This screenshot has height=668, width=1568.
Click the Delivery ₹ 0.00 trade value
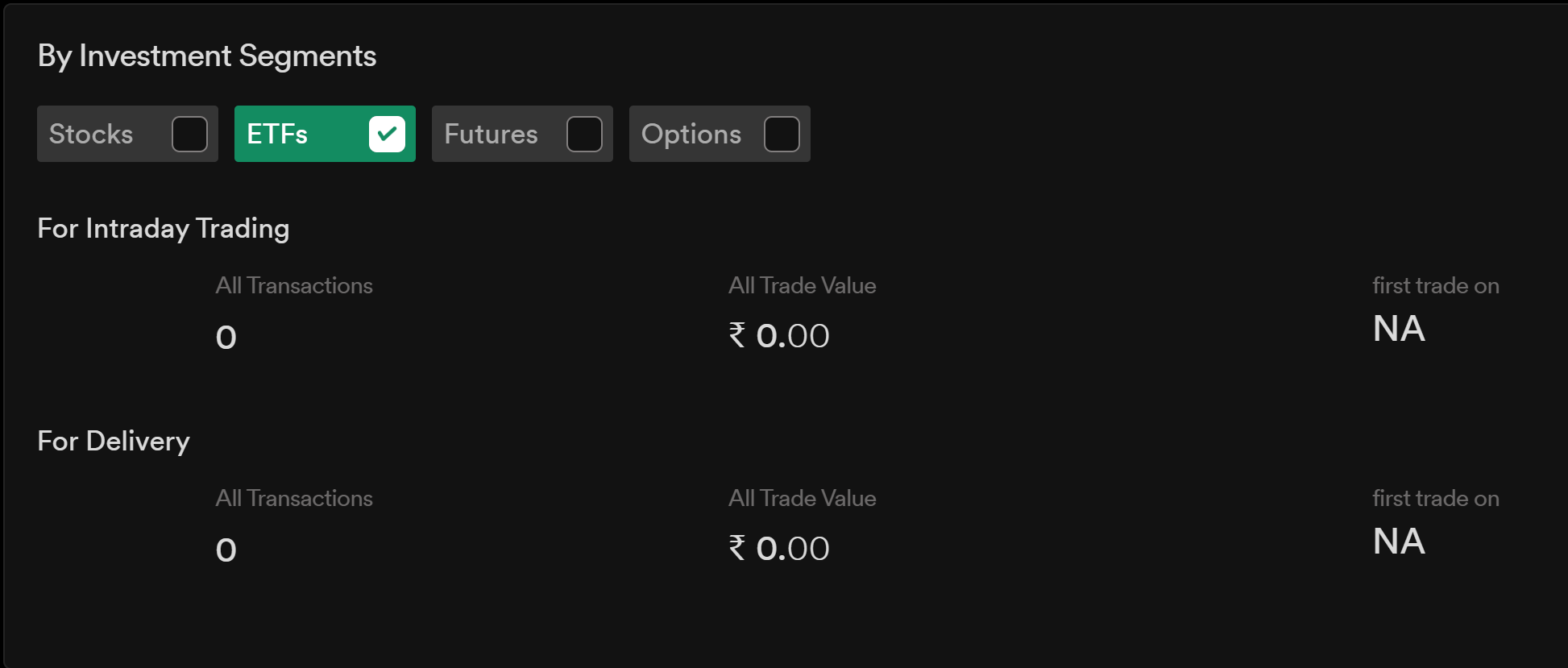click(x=779, y=548)
